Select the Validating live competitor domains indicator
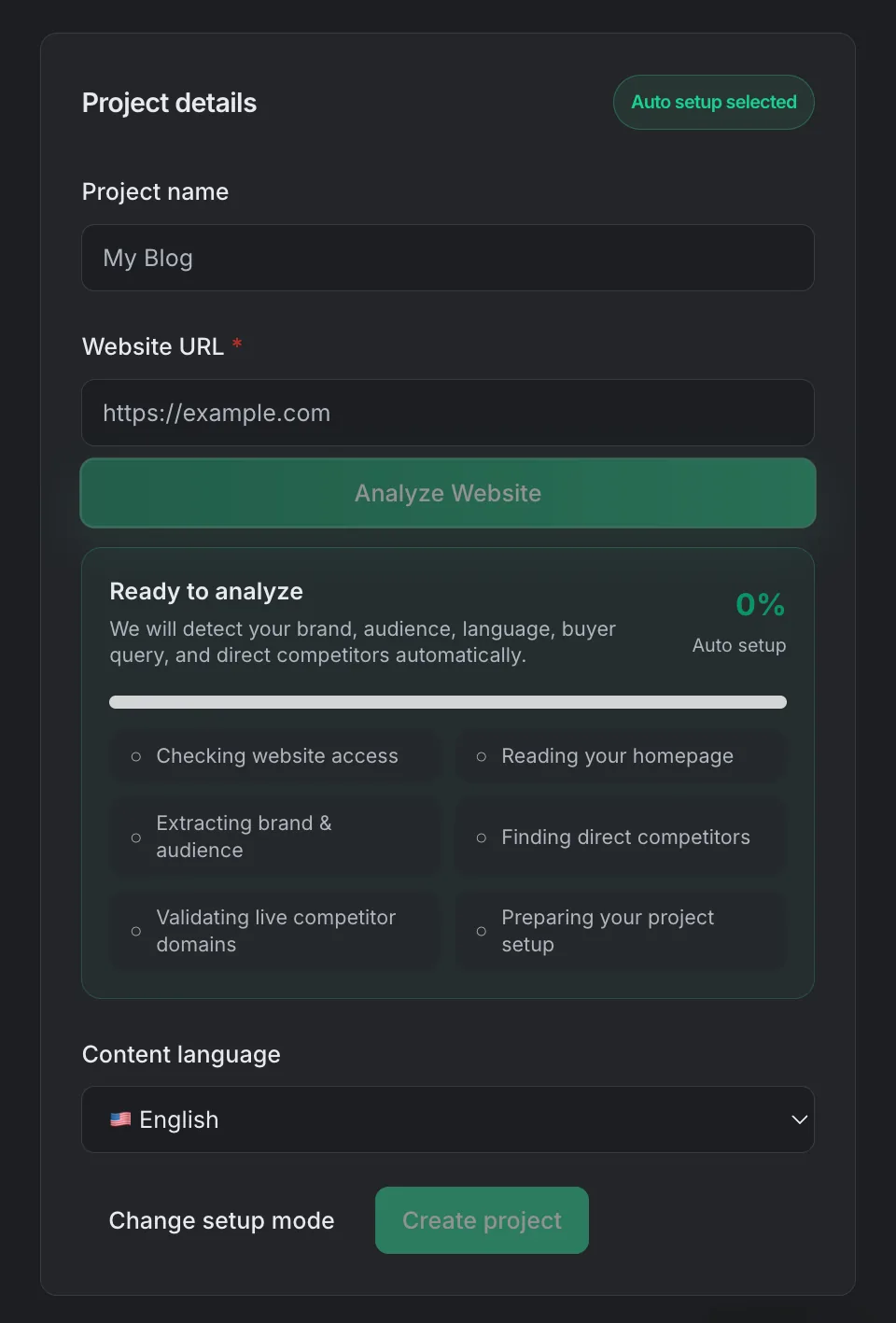 pyautogui.click(x=135, y=931)
